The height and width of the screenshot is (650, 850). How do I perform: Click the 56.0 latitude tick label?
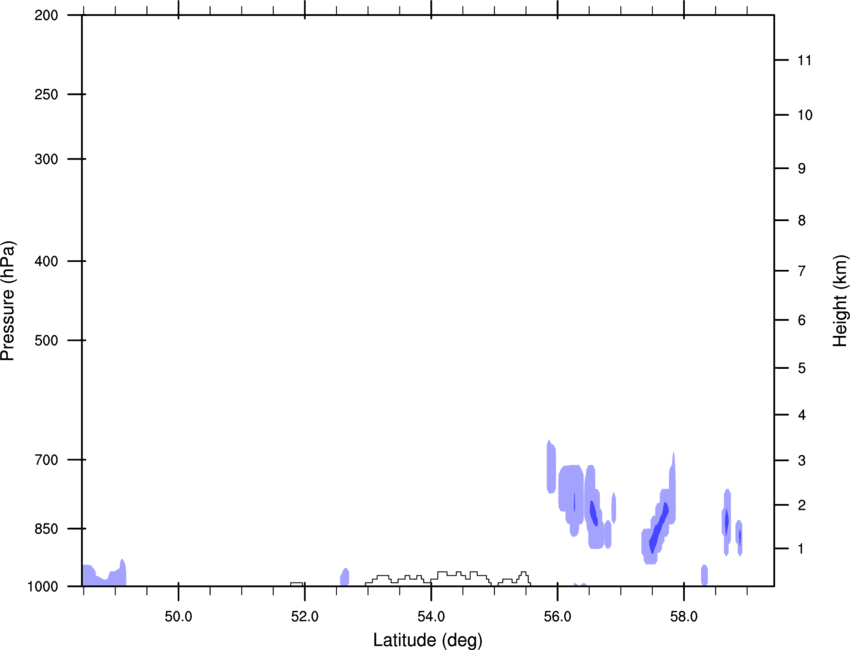pyautogui.click(x=557, y=616)
